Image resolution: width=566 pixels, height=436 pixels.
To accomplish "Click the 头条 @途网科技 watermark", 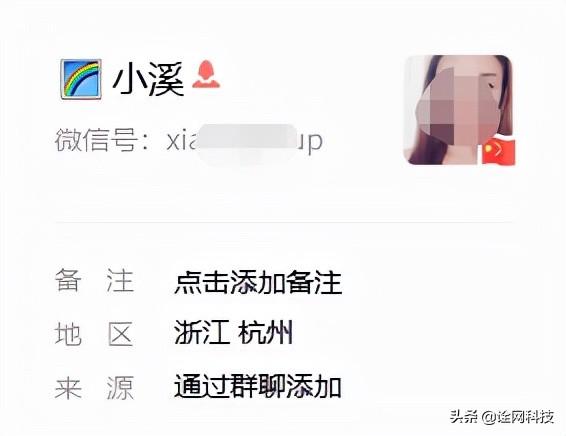I will (502, 417).
